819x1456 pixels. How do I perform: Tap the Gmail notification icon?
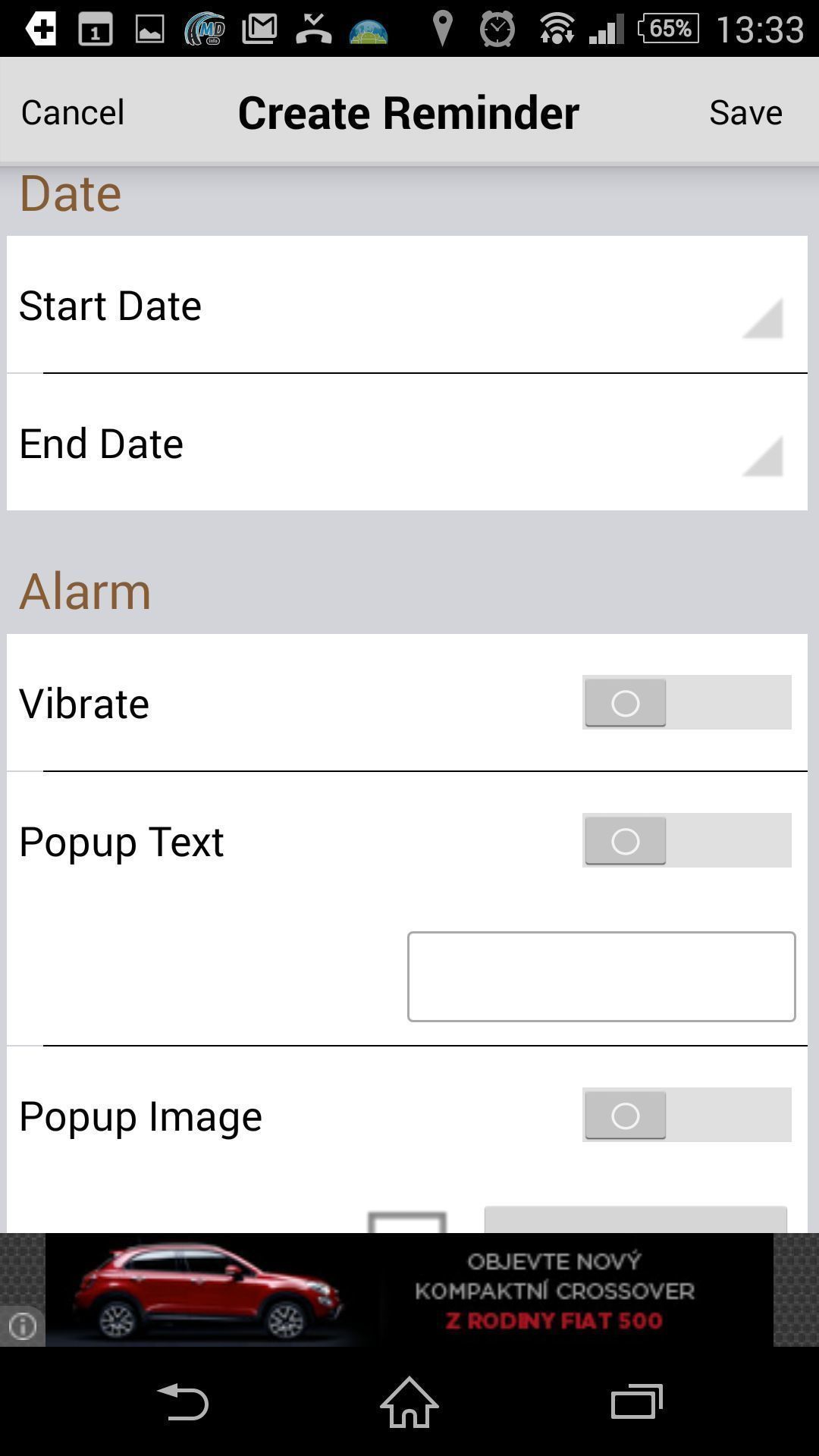pos(259,29)
